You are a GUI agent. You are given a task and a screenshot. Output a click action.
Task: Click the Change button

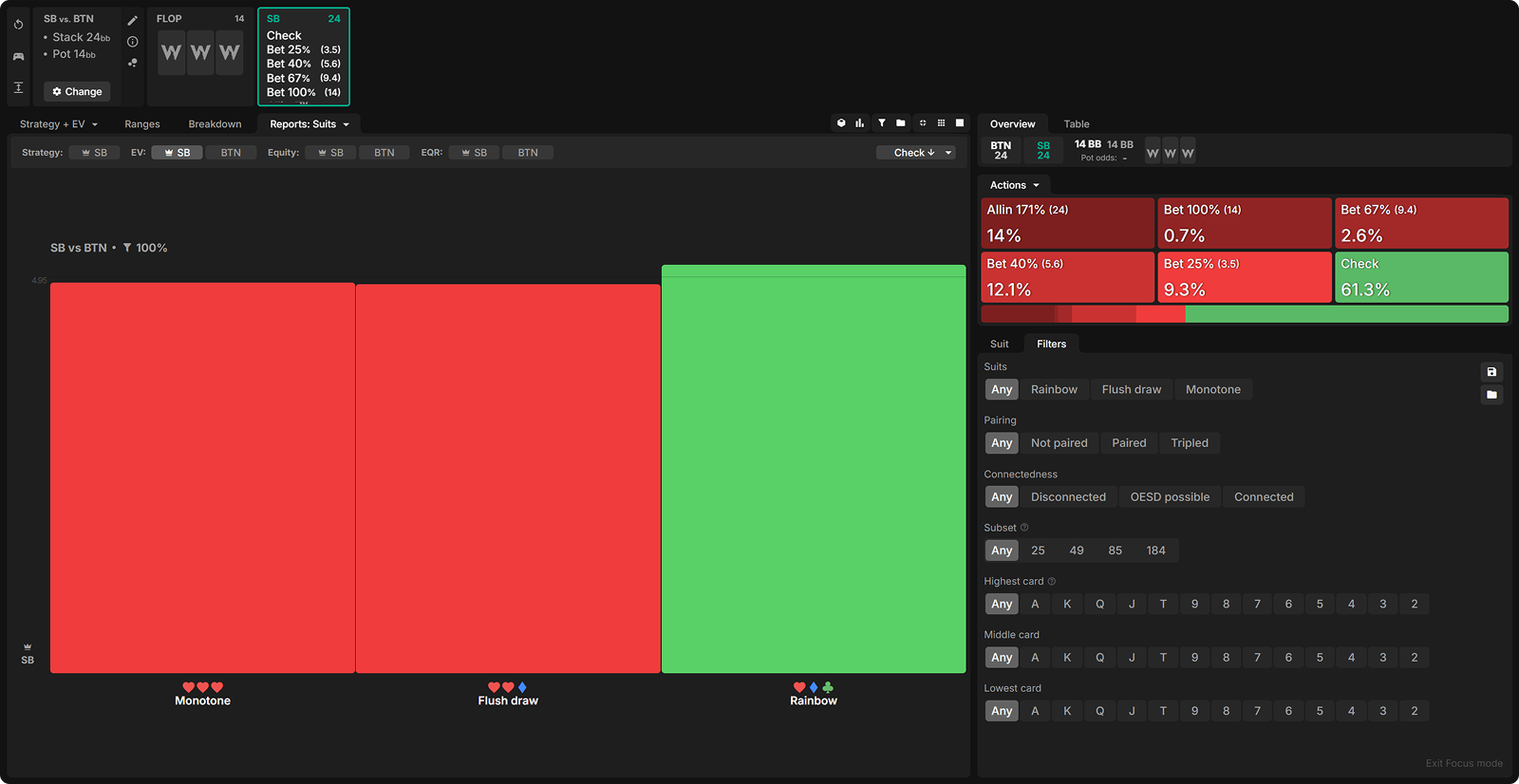(77, 92)
